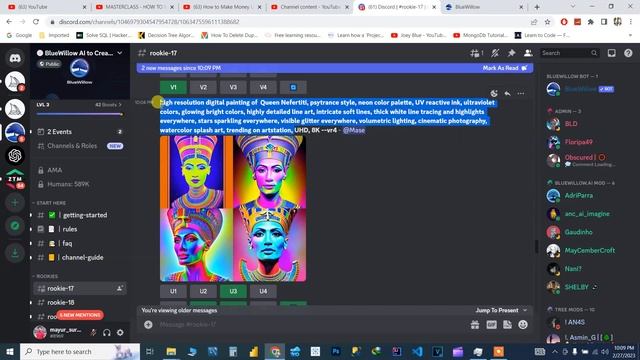Screen dimensions: 640x360
Task: Bookmark this page star icon
Action: tap(547, 22)
